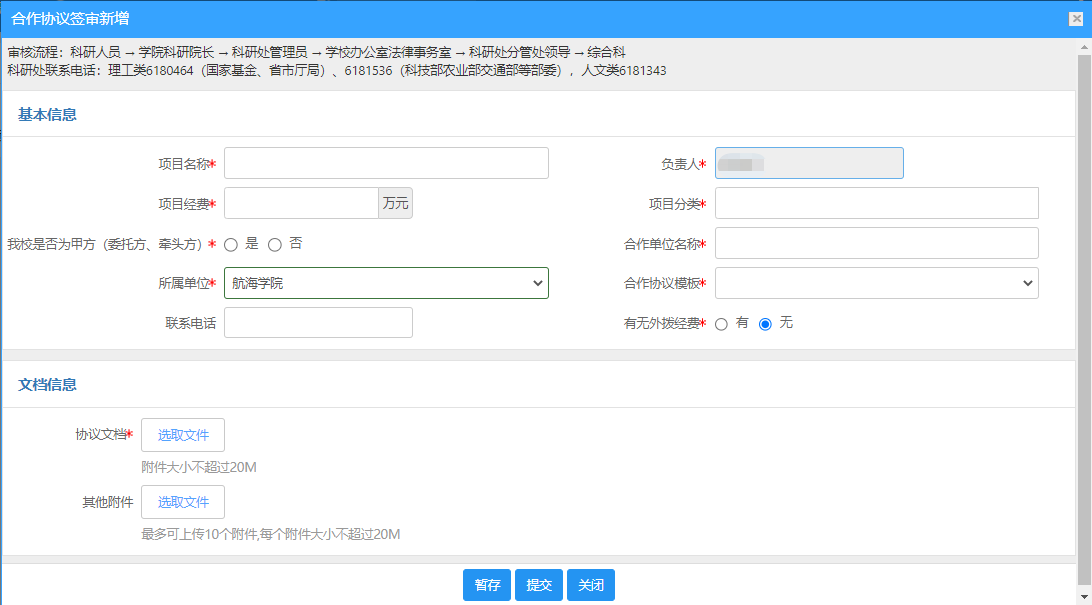Click the 项目分类 selection field
1092x605 pixels.
pos(876,203)
